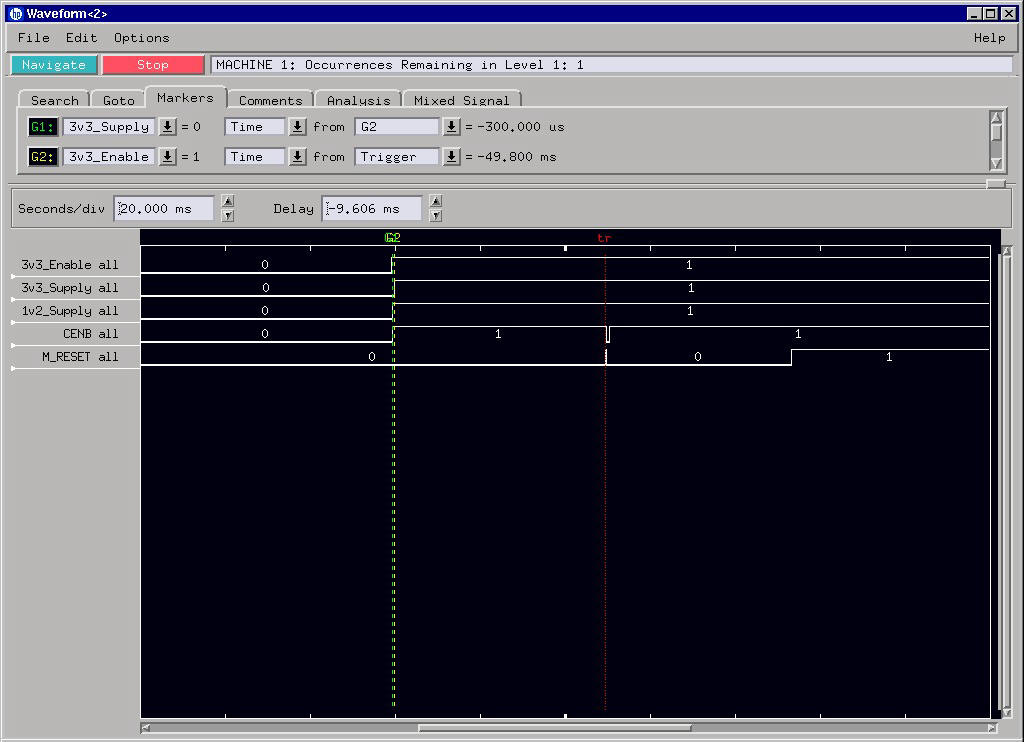Open the G2 3v3_Enable signal dropdown
This screenshot has width=1024, height=742.
[168, 157]
